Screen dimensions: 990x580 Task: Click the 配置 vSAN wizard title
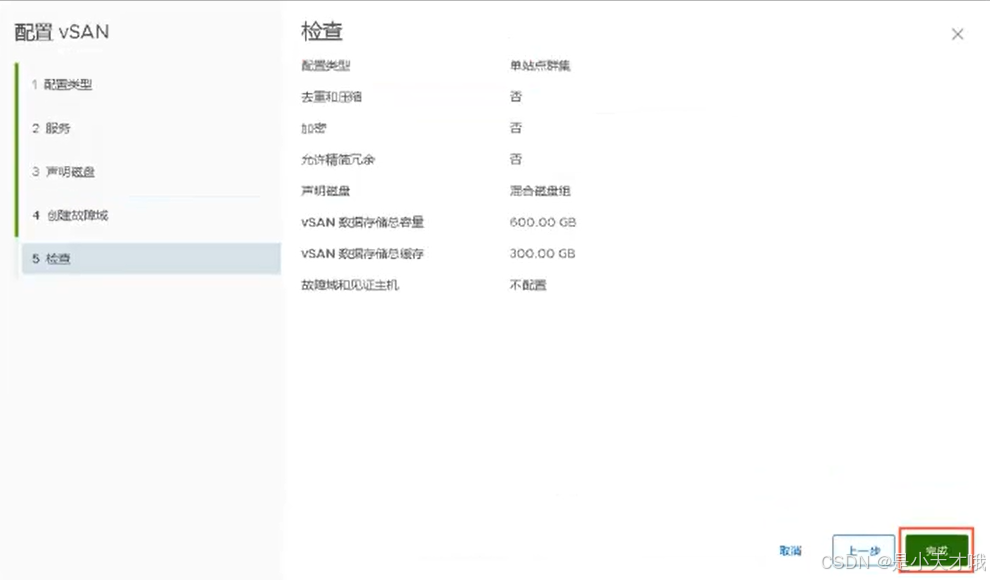pos(62,32)
